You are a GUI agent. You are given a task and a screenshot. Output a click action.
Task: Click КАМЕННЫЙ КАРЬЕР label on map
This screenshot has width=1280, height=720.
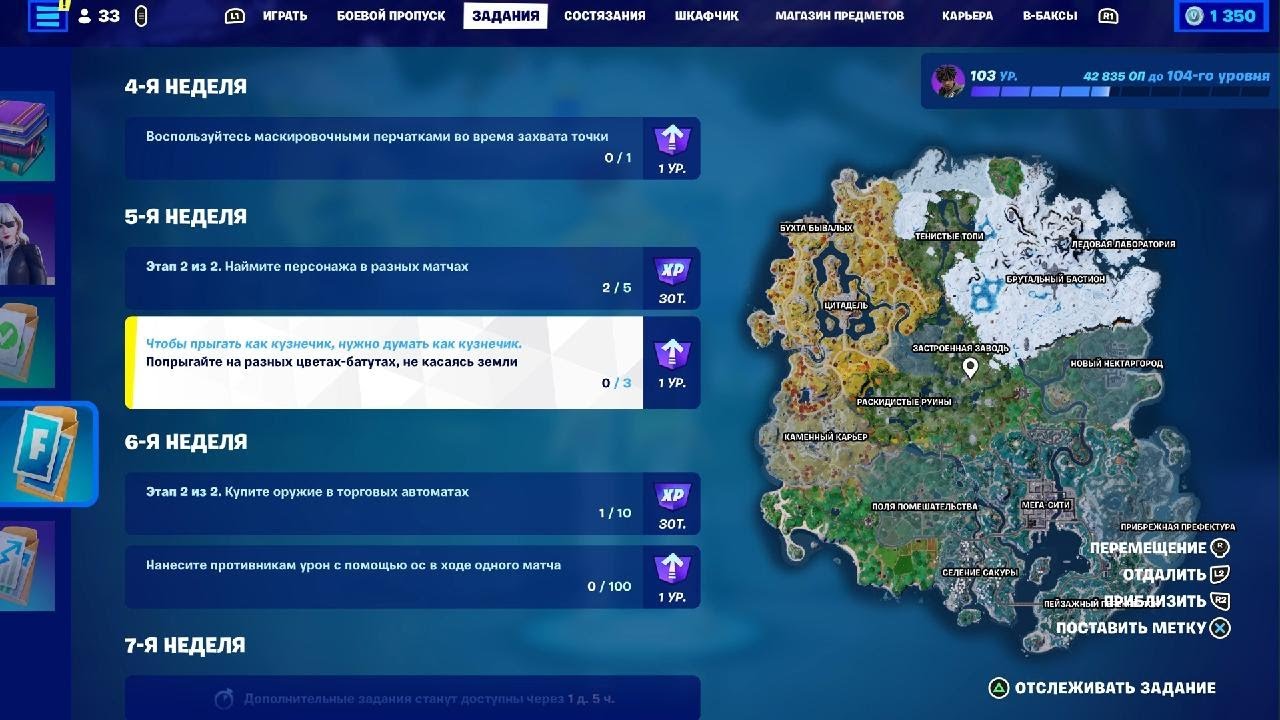[x=825, y=437]
